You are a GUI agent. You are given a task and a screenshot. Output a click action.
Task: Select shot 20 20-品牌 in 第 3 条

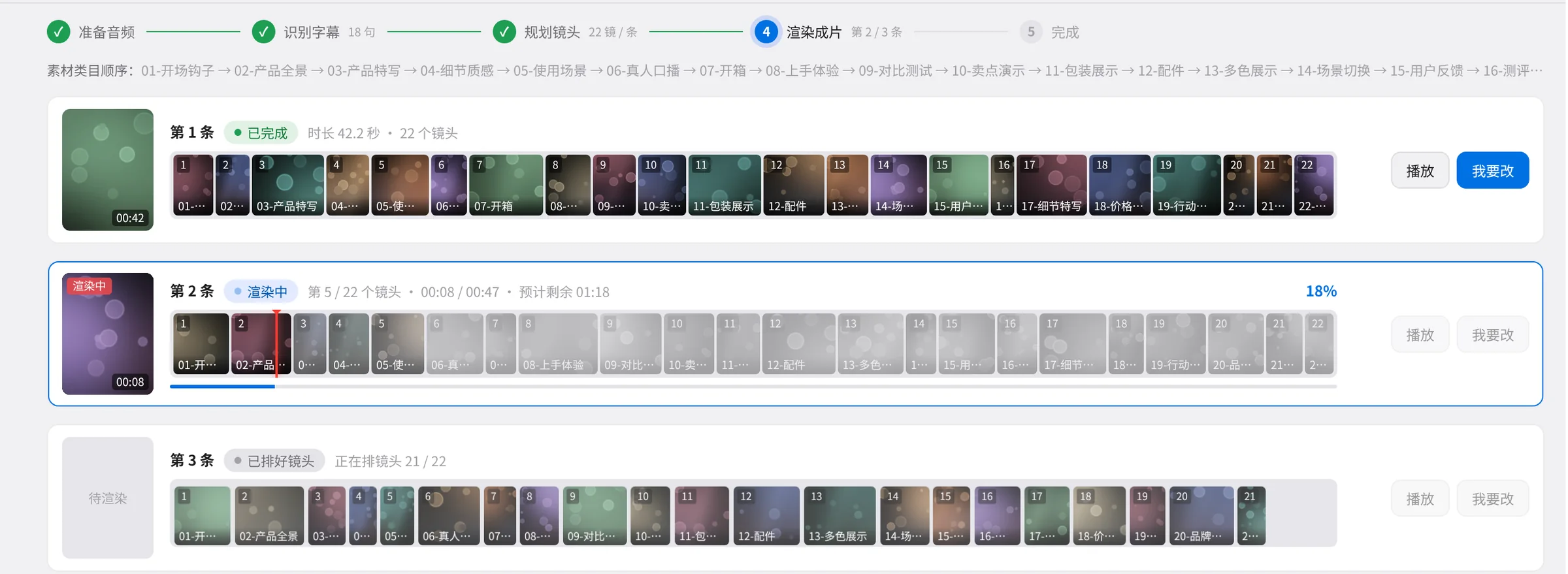(x=1201, y=515)
